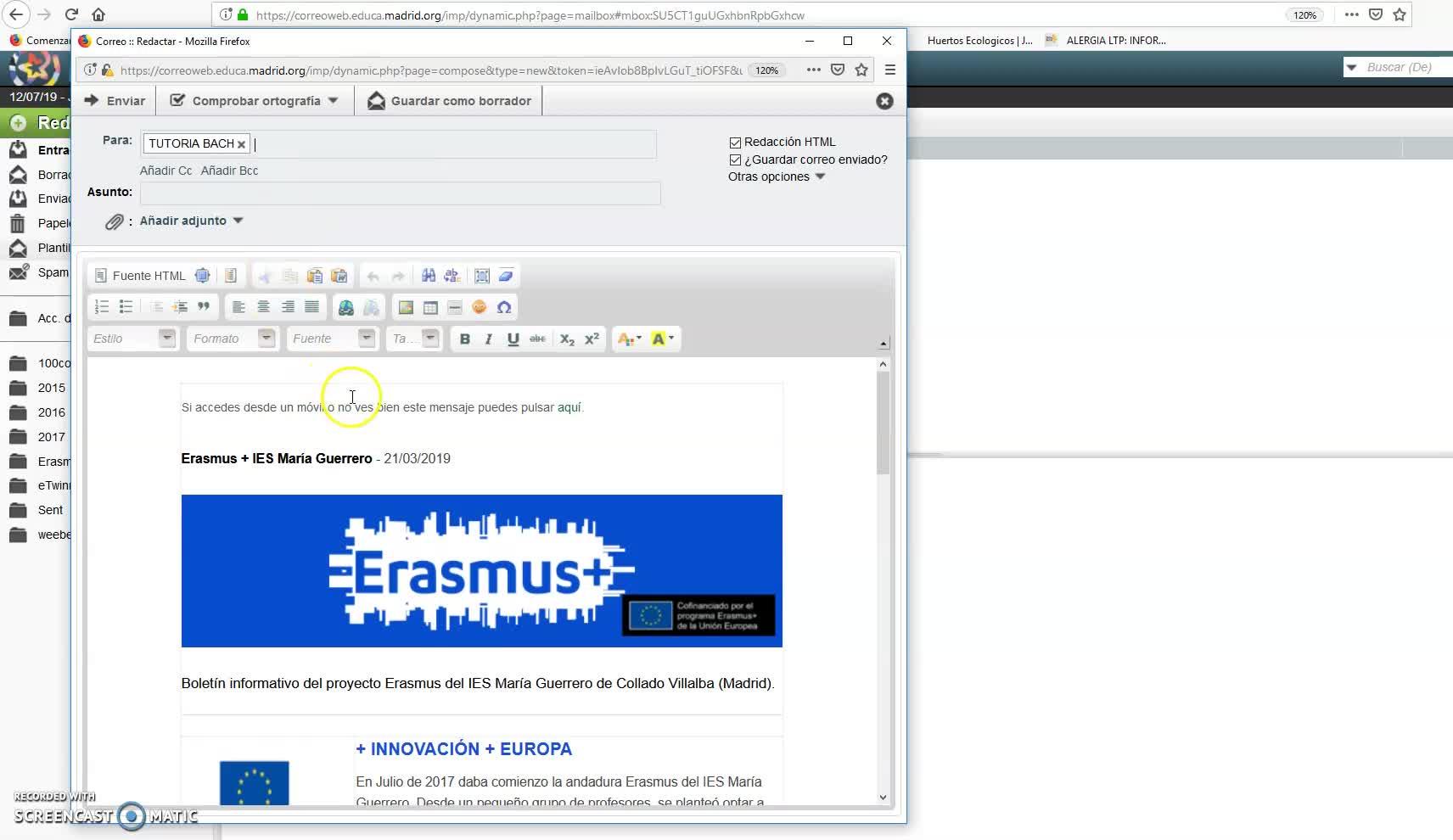Toggle superscript formatting
Image resolution: width=1453 pixels, height=840 pixels.
coord(592,339)
